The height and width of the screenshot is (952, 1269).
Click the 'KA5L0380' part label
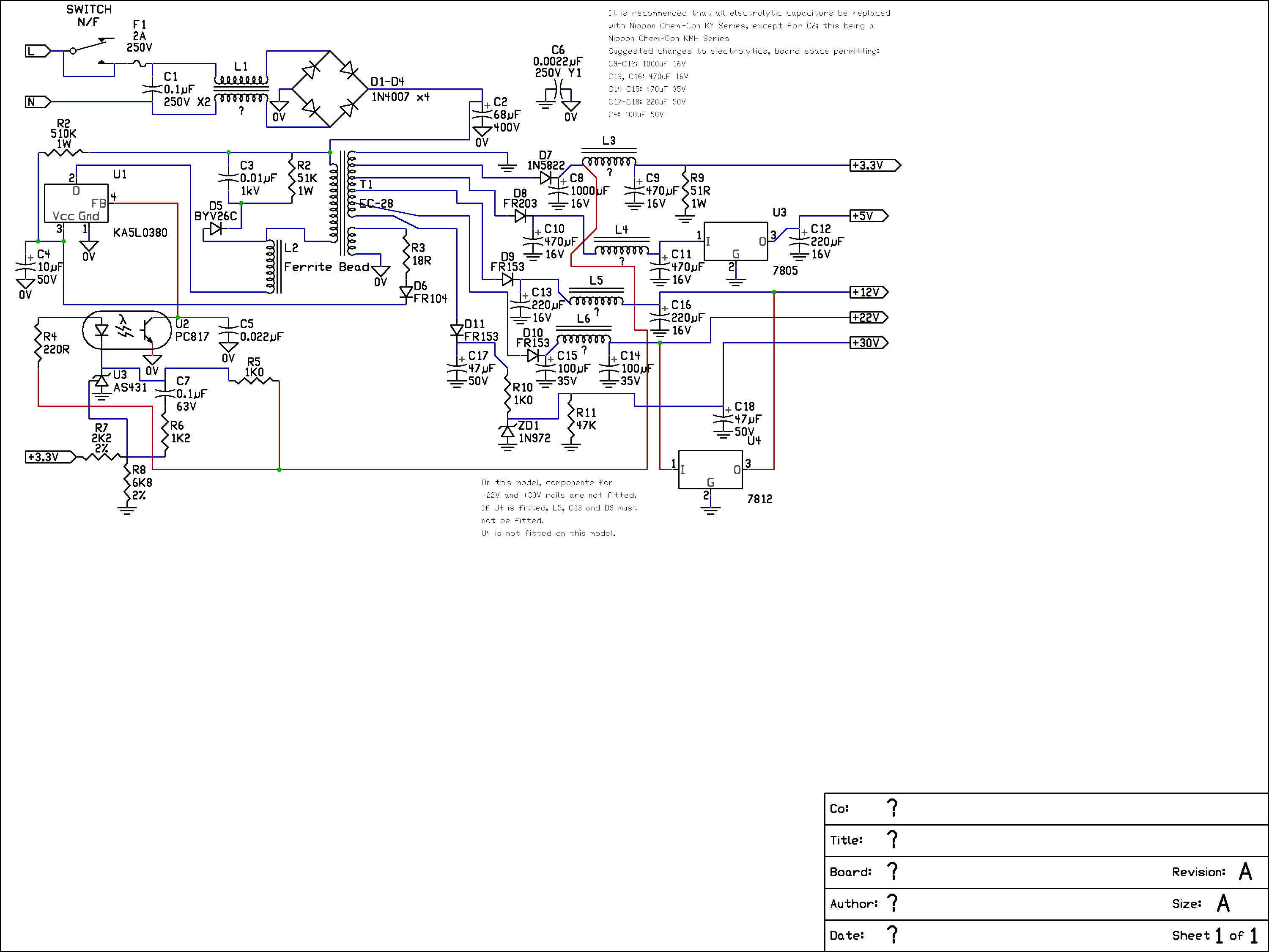click(140, 233)
